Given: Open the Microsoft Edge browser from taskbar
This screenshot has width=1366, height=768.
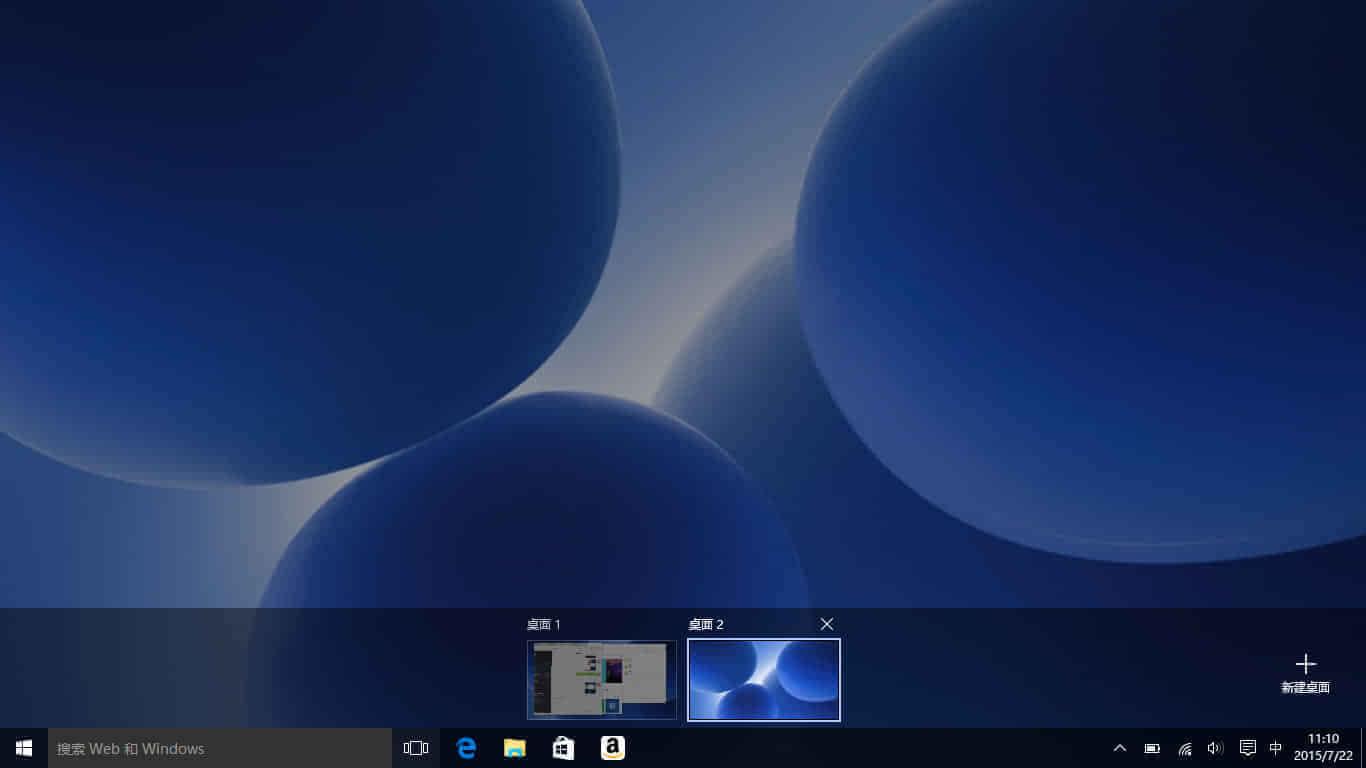Looking at the screenshot, I should (x=466, y=748).
